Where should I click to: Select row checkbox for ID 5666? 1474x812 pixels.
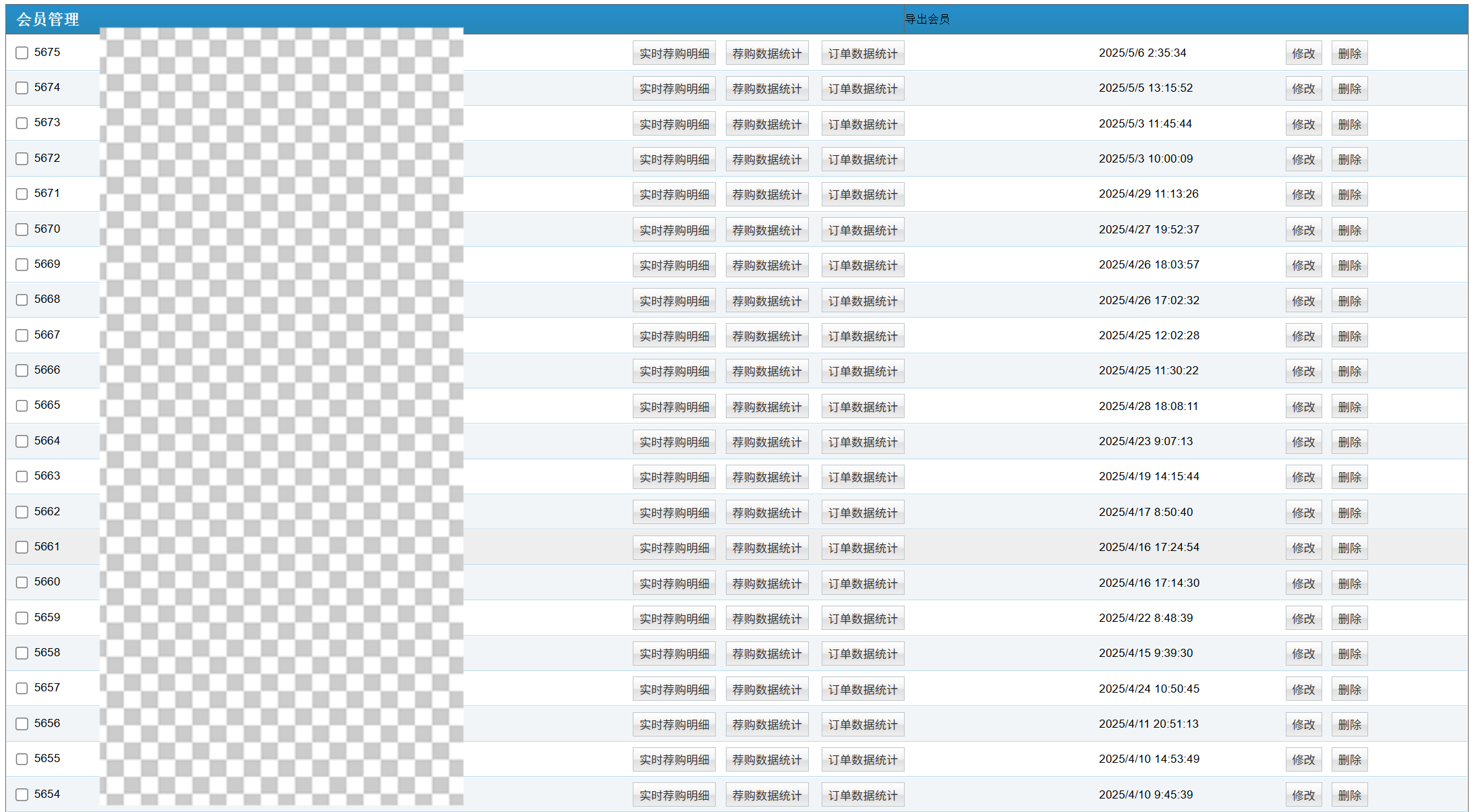click(x=22, y=370)
